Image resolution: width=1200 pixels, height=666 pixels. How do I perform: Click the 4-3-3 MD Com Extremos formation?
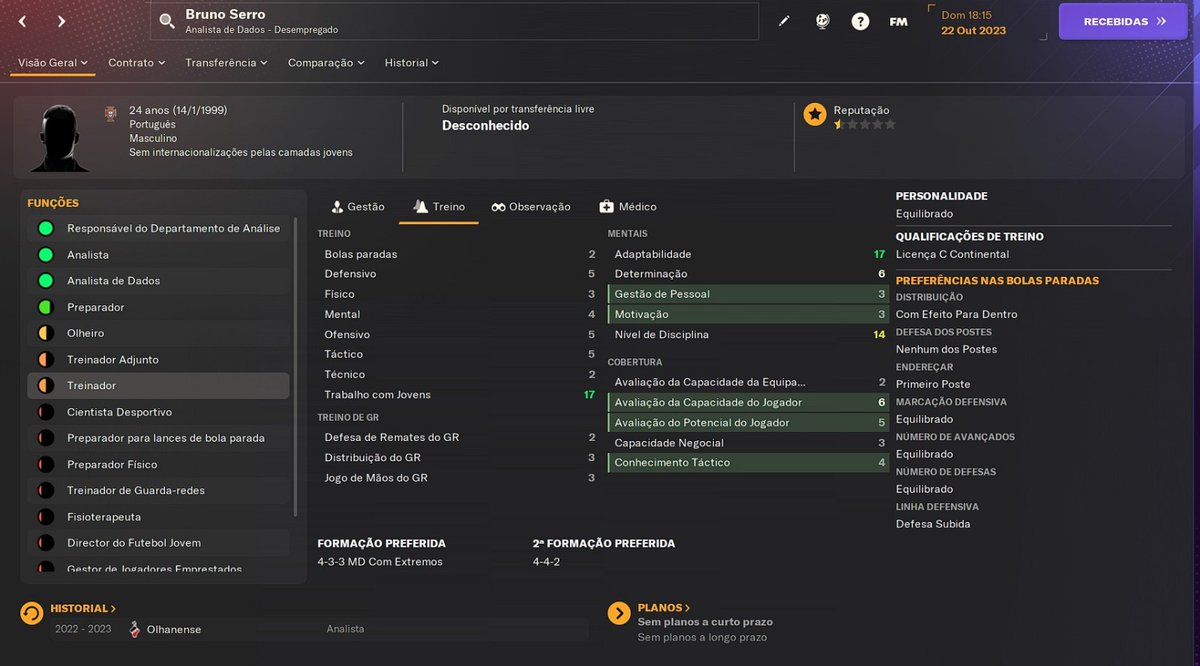tap(379, 562)
